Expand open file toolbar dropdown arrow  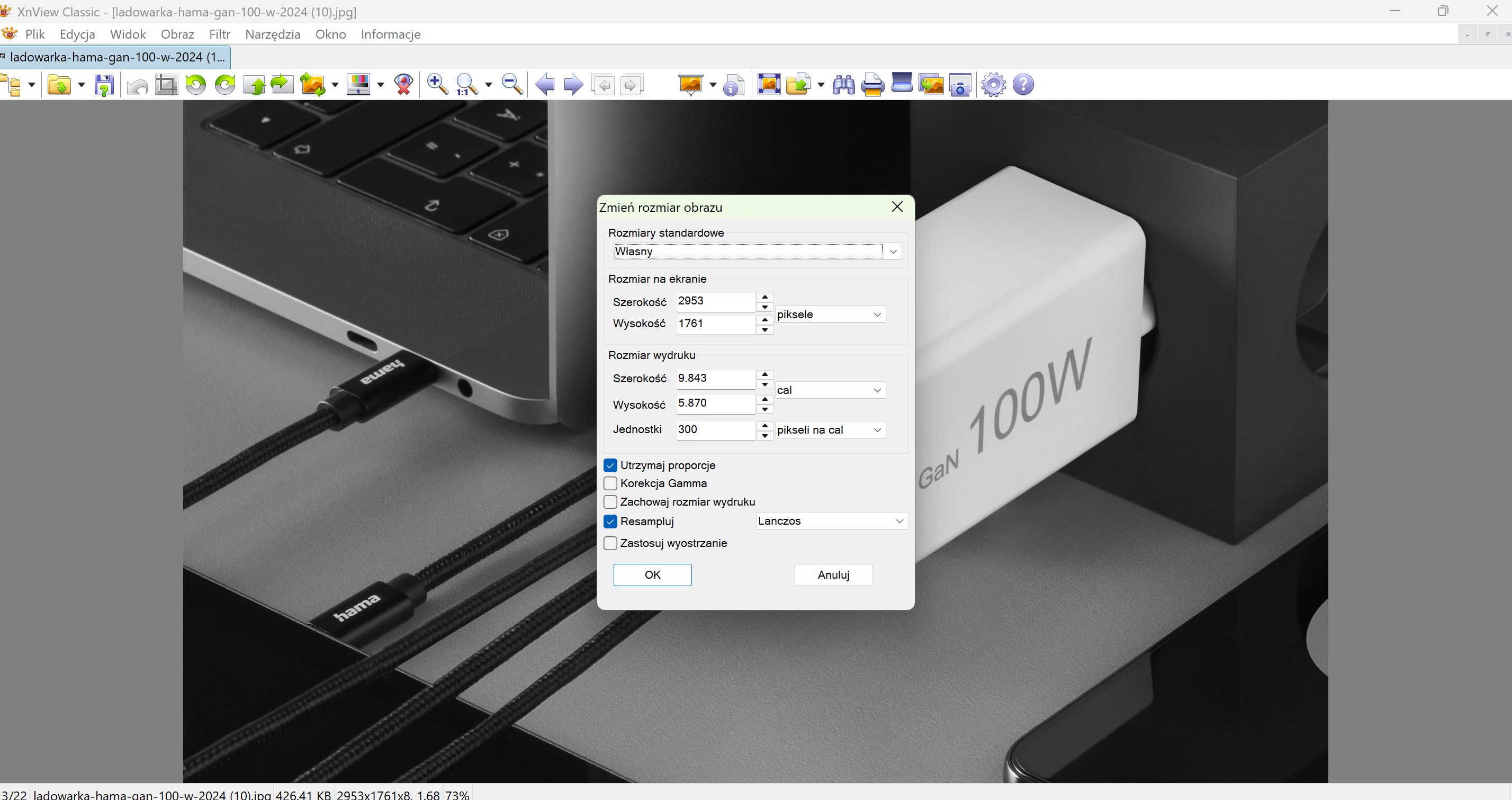click(81, 85)
